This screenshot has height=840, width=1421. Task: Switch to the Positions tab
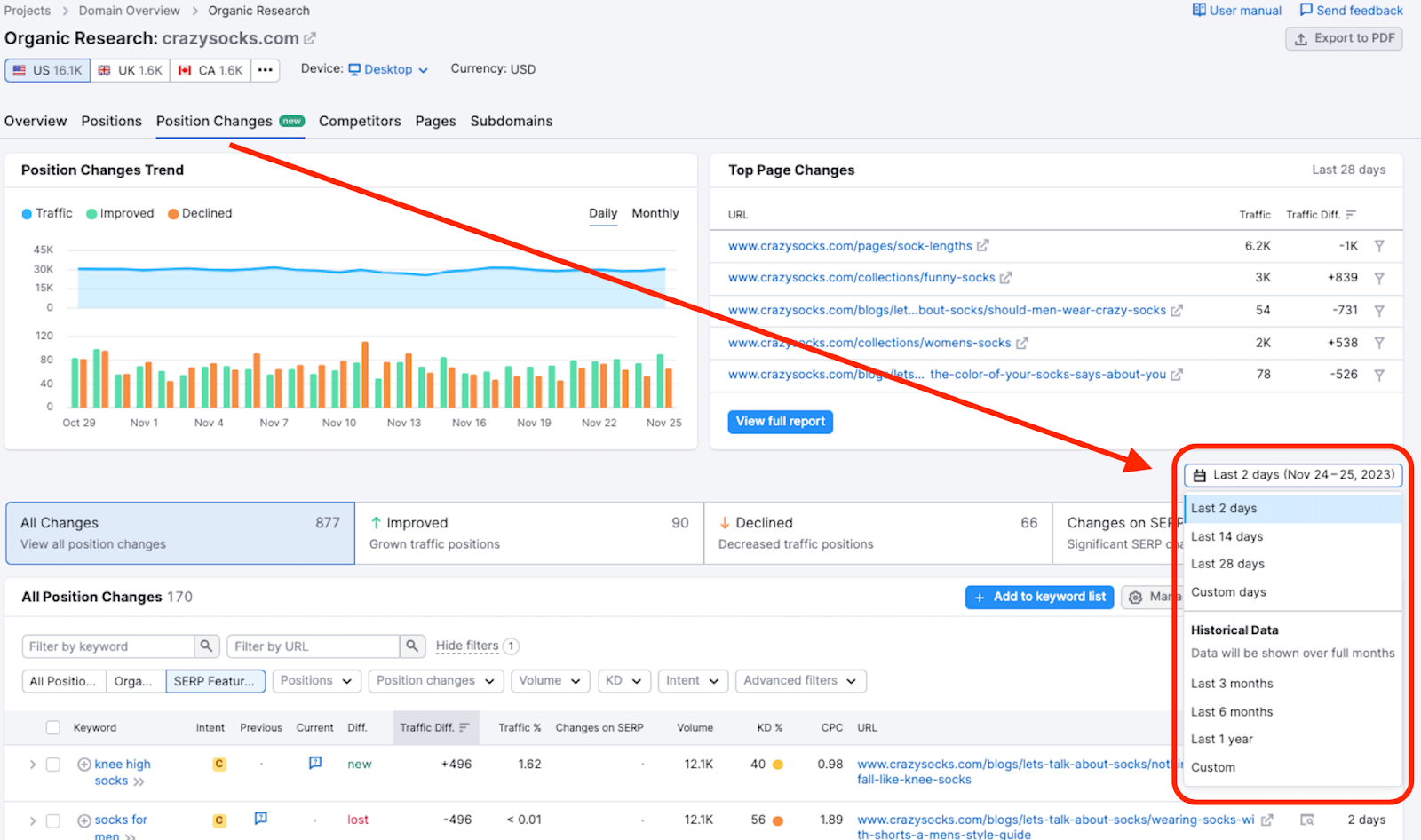[111, 121]
